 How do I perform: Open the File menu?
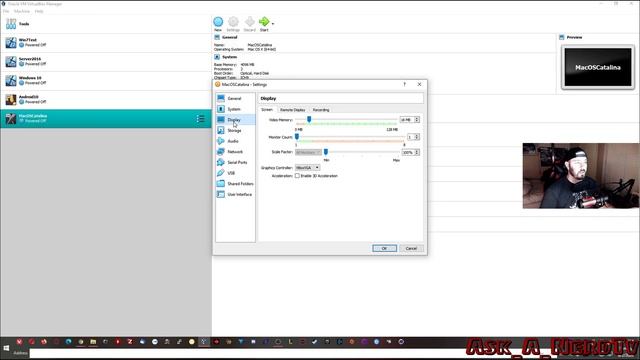(6, 11)
